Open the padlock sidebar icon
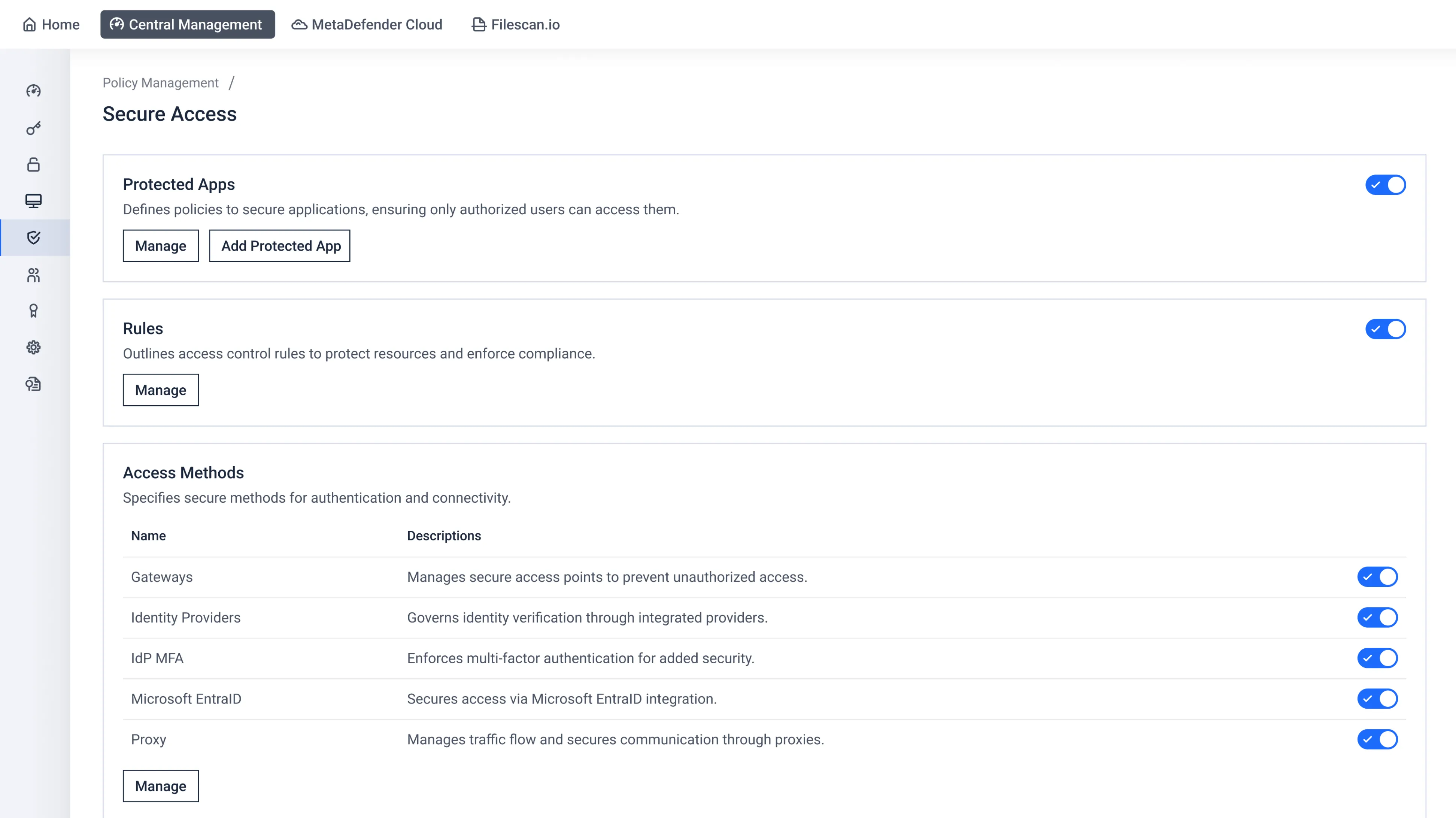The image size is (1456, 818). 33,164
